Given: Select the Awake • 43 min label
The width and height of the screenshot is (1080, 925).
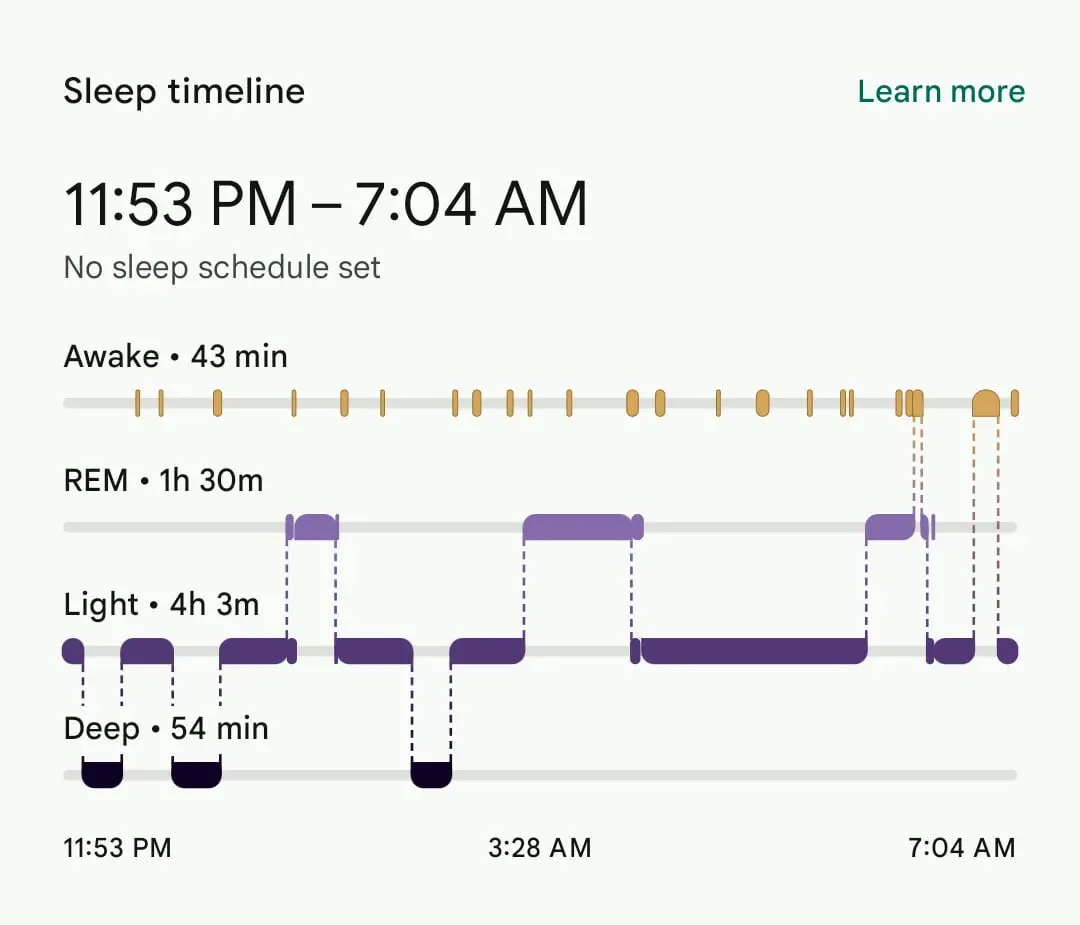Looking at the screenshot, I should (176, 356).
